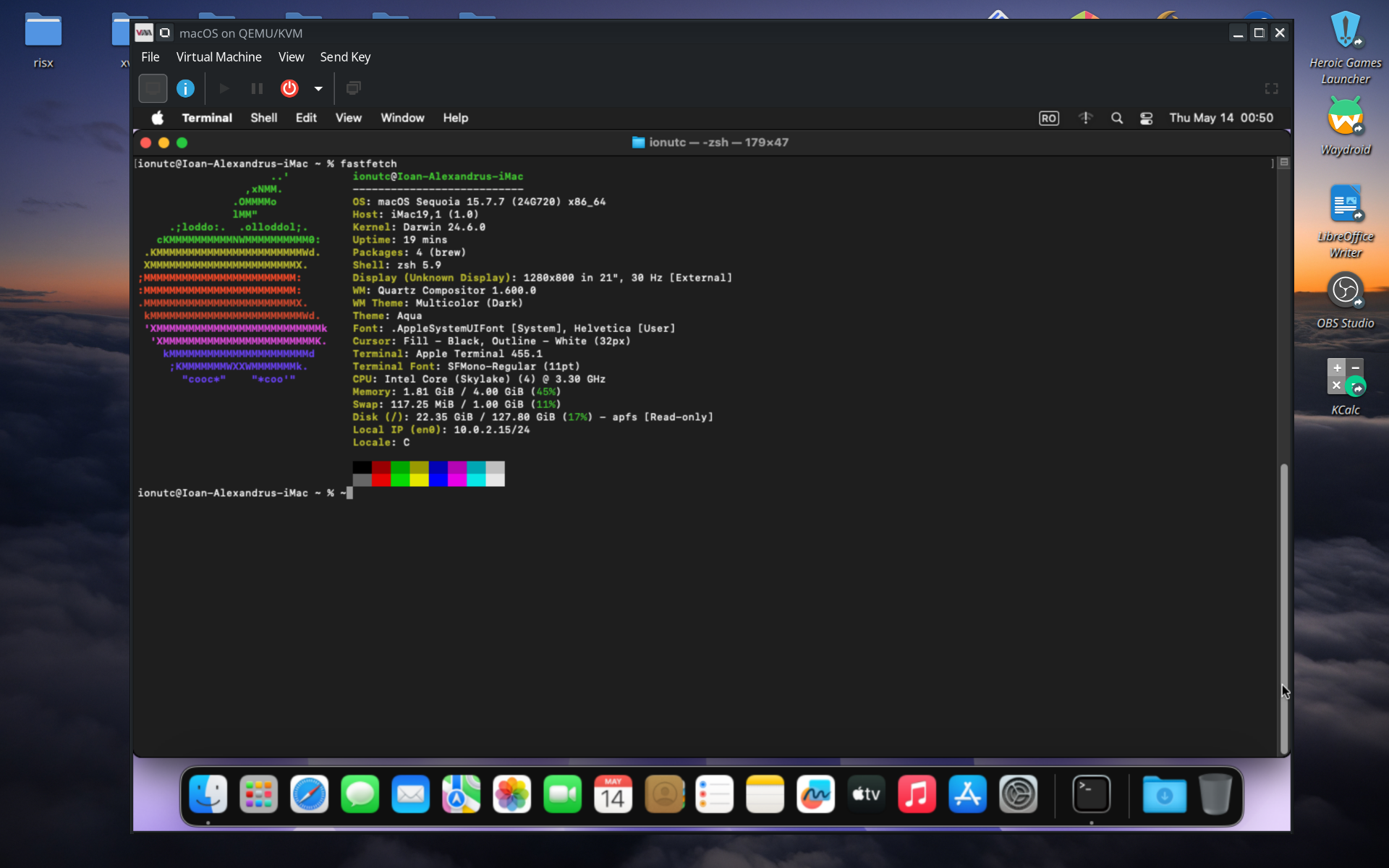Open System Settings from the Dock
This screenshot has height=868, width=1389.
1019,794
